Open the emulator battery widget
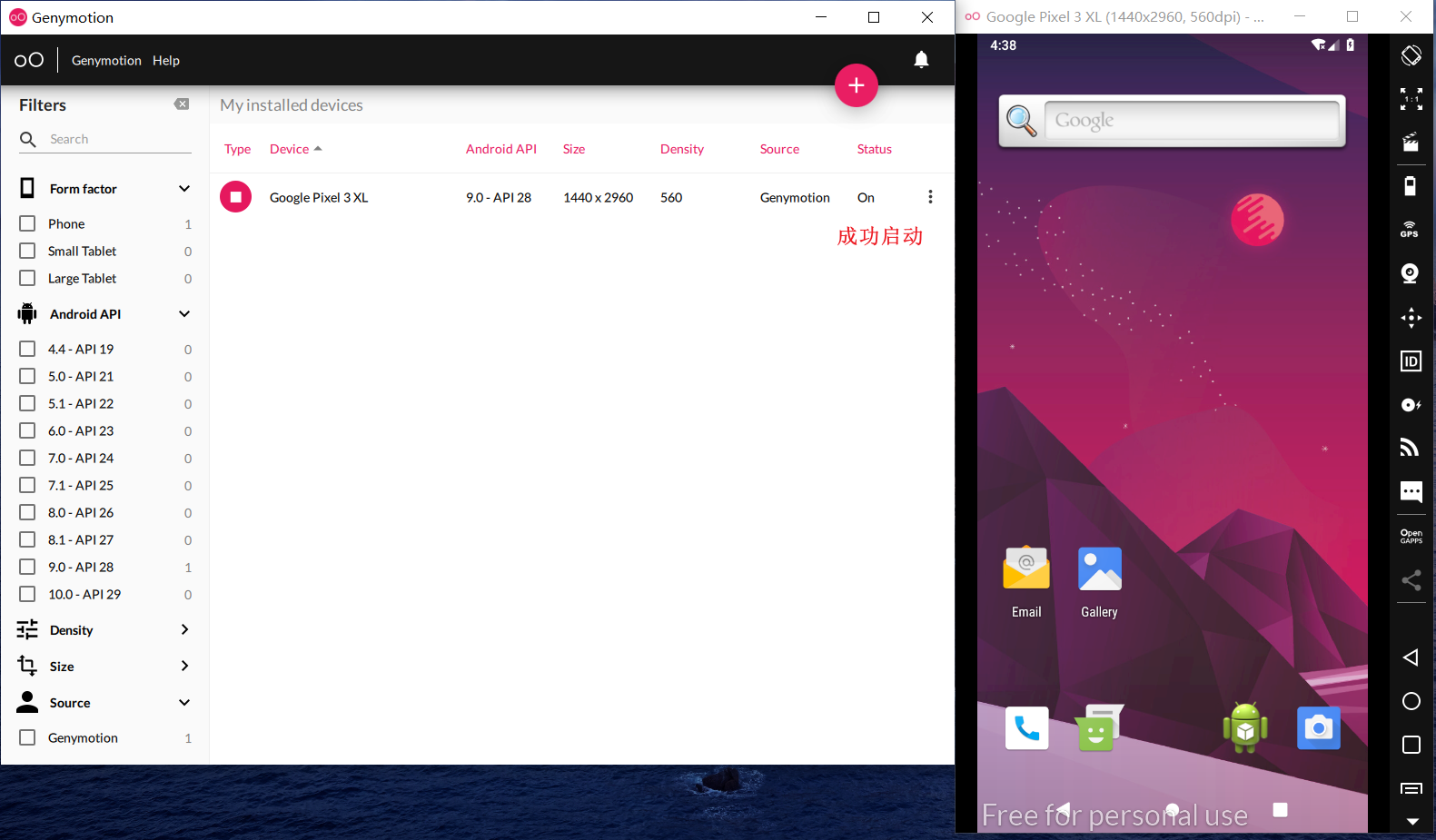The height and width of the screenshot is (840, 1436). (1411, 186)
